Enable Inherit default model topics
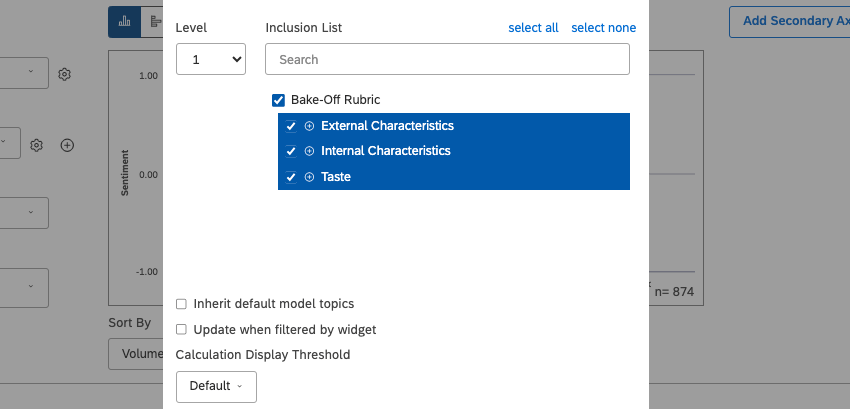Screen dimensions: 850x409 (181, 304)
